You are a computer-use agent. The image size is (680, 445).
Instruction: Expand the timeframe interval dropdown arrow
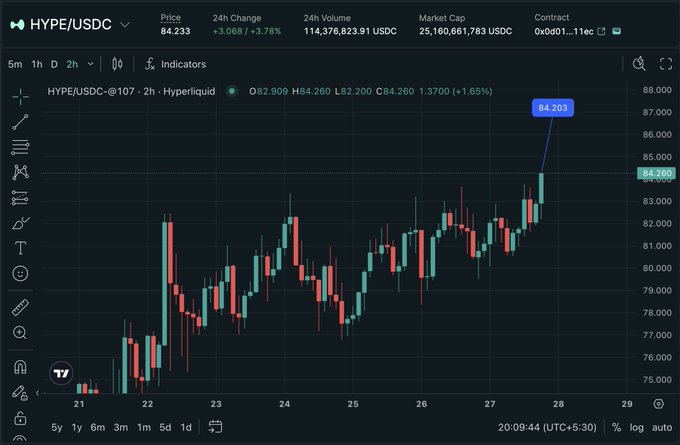coord(90,64)
